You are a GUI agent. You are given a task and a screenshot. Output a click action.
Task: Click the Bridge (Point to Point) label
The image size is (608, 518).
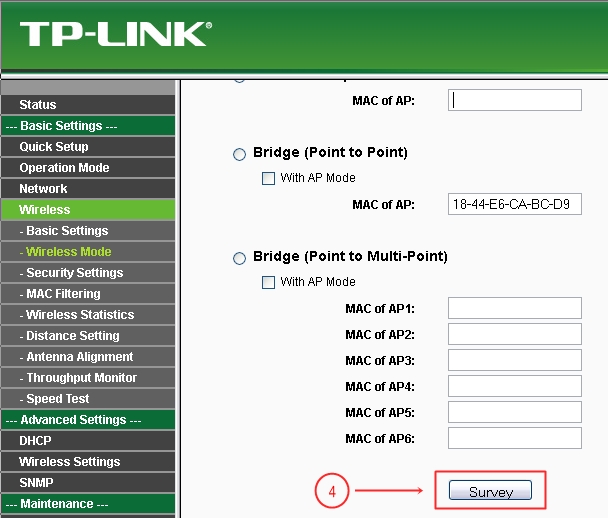click(330, 152)
